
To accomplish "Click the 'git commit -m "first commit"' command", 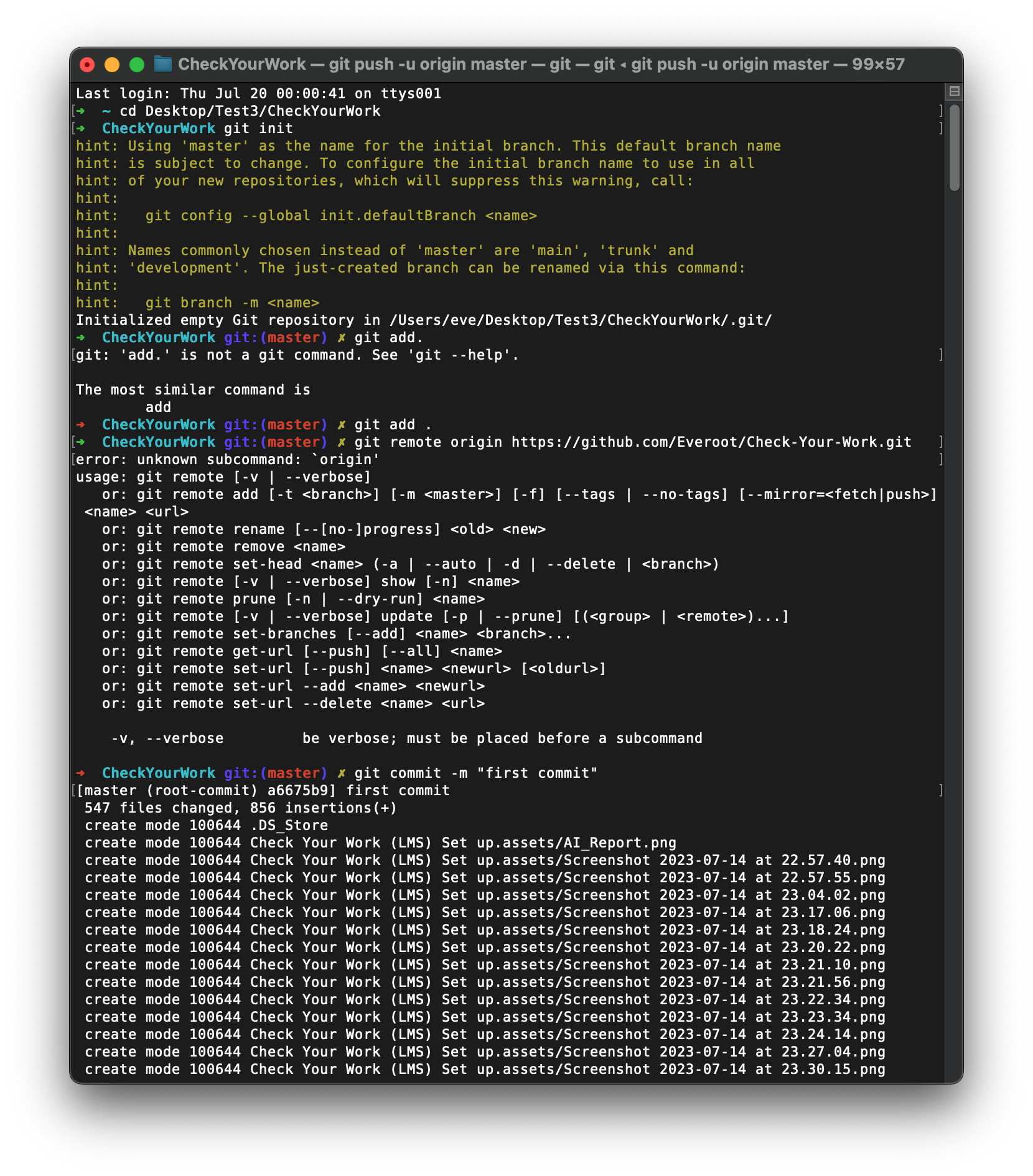I will pos(476,773).
